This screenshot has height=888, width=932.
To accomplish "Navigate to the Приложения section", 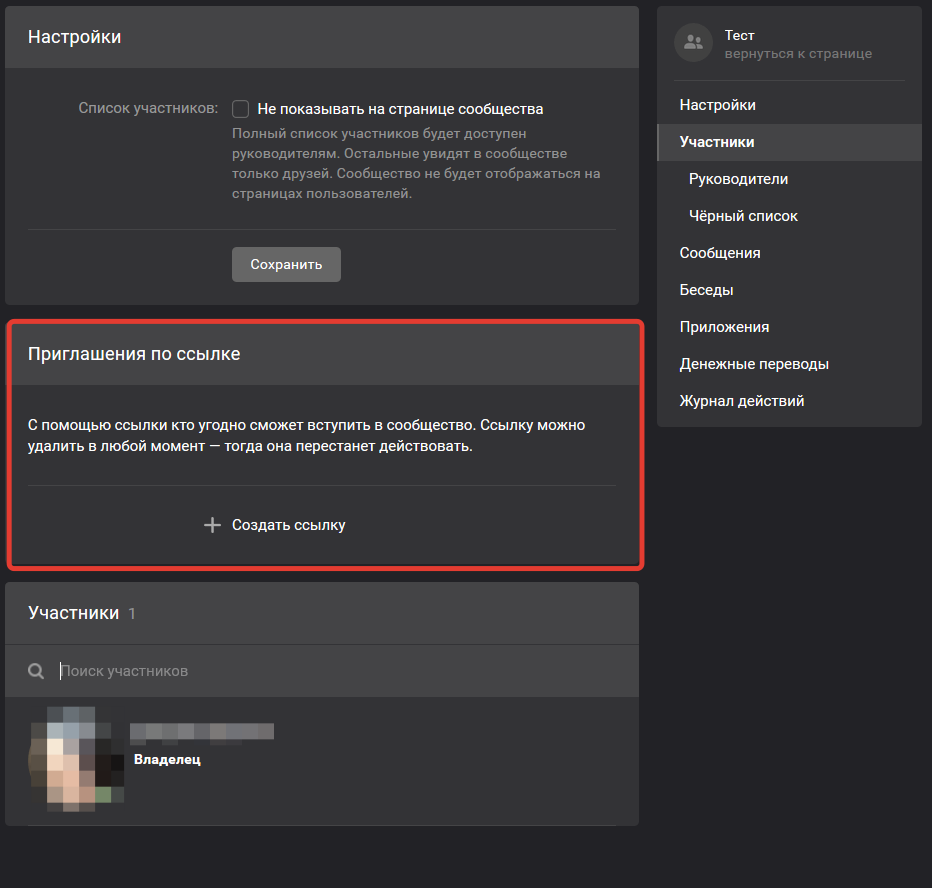I will (x=724, y=327).
